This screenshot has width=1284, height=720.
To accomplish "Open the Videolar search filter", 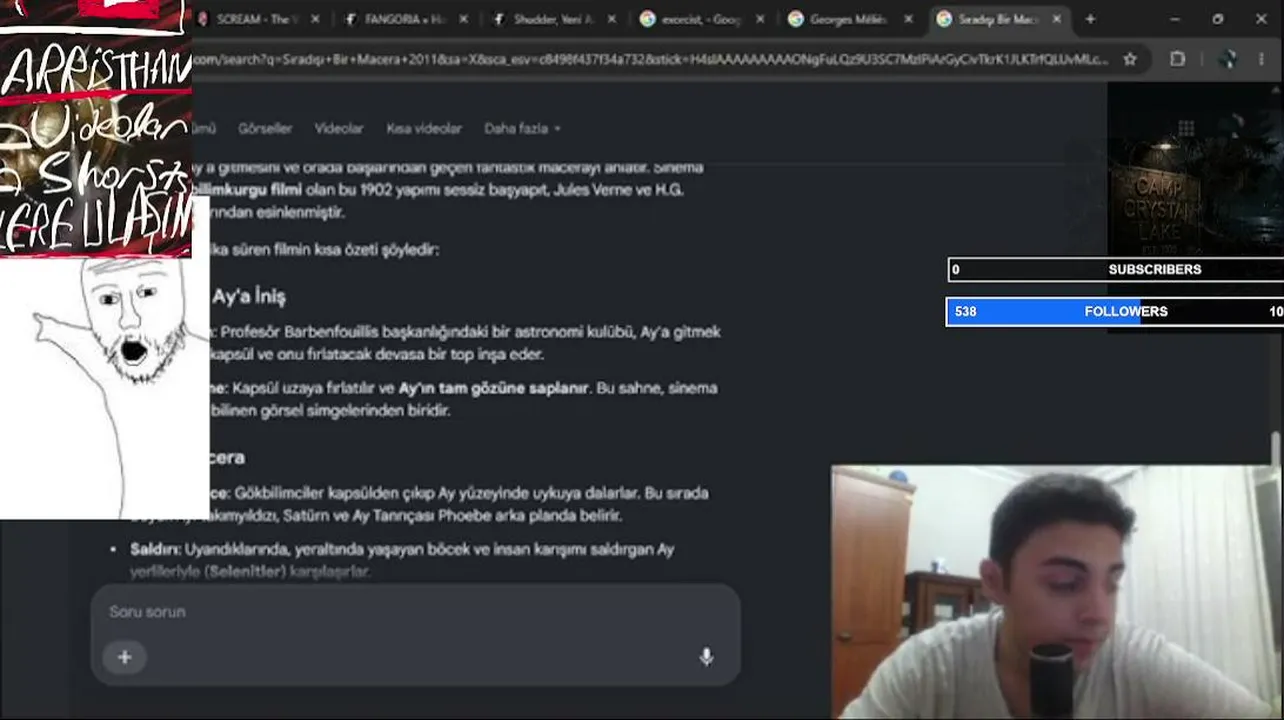I will tap(339, 128).
